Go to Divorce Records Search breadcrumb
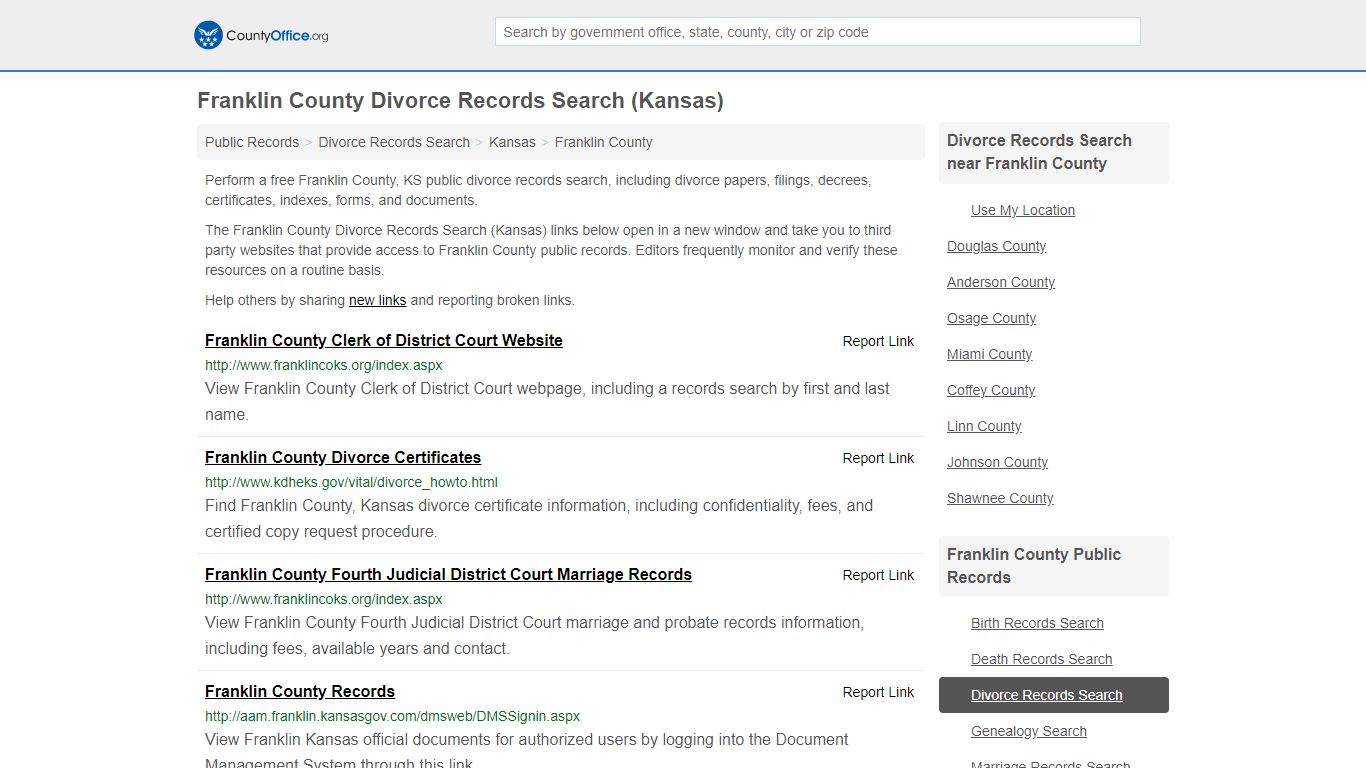1366x768 pixels. 394,142
